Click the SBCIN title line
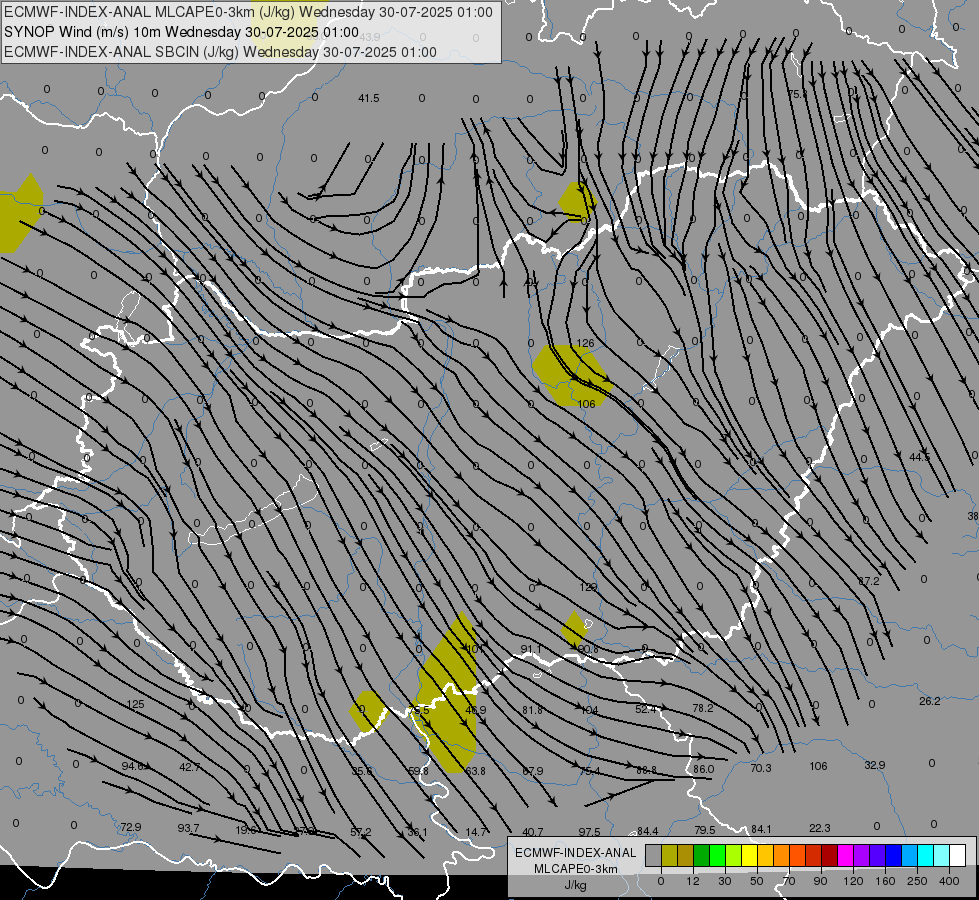Screen dimensions: 979x900 [220, 52]
